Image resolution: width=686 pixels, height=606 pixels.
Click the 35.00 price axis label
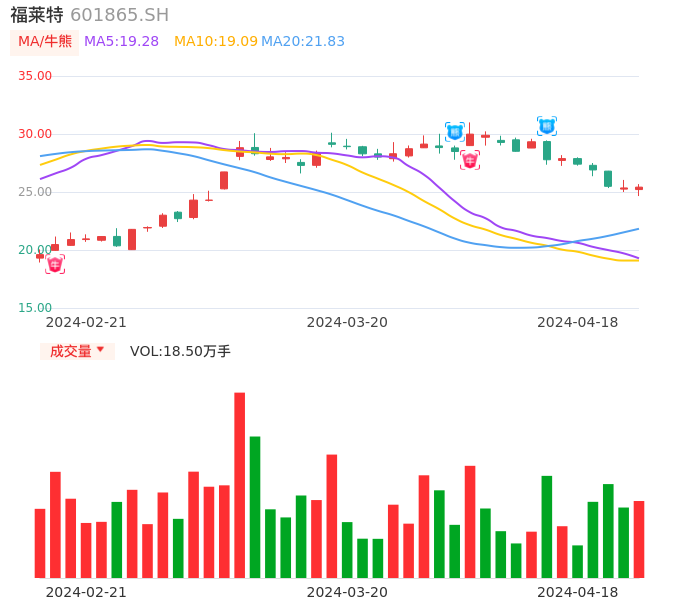[35, 76]
